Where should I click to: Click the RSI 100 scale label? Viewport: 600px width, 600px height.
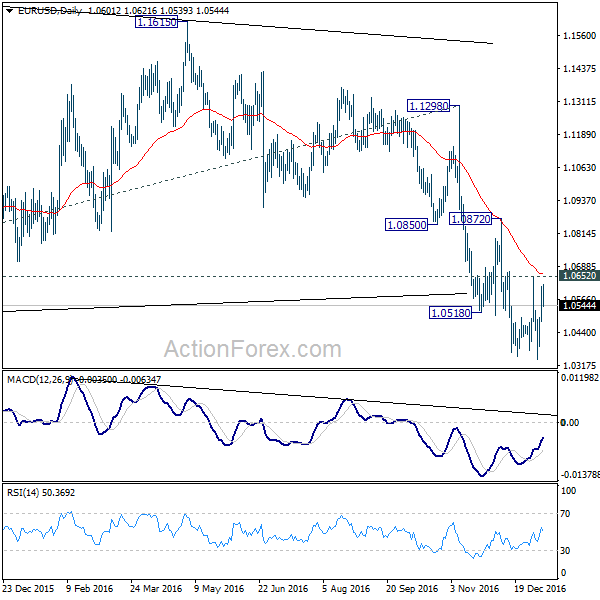567,491
